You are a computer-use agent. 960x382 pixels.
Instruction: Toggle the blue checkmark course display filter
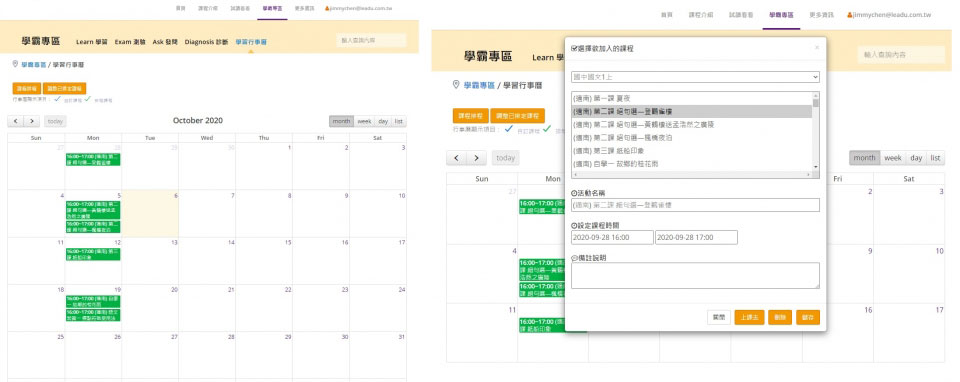pyautogui.click(x=57, y=98)
